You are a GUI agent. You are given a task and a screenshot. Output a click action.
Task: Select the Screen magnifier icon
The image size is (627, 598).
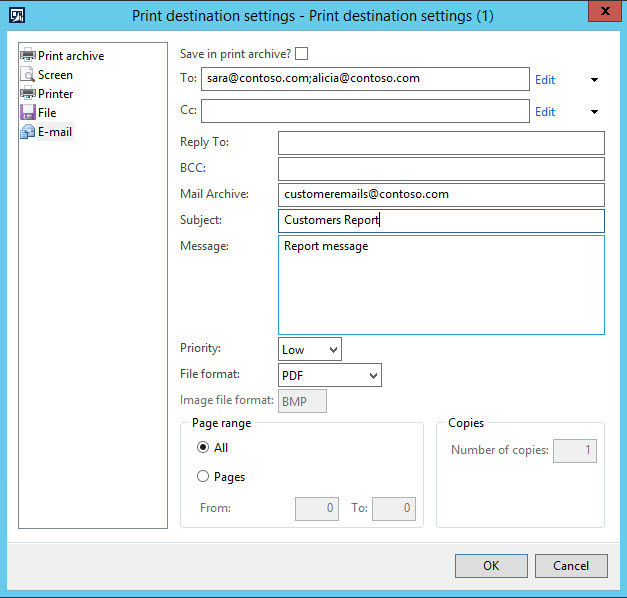coord(28,75)
